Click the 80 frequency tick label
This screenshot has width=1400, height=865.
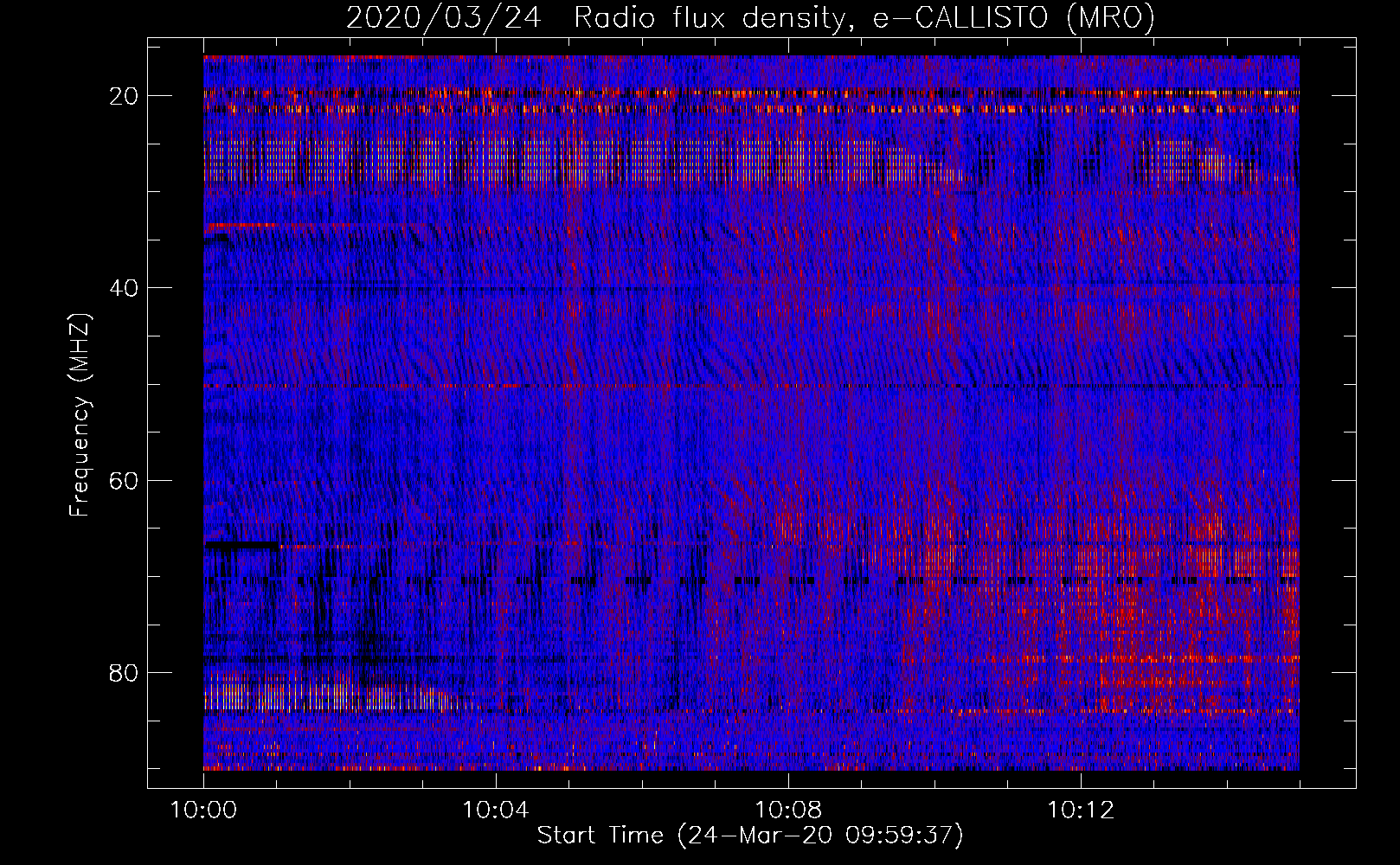click(x=125, y=672)
